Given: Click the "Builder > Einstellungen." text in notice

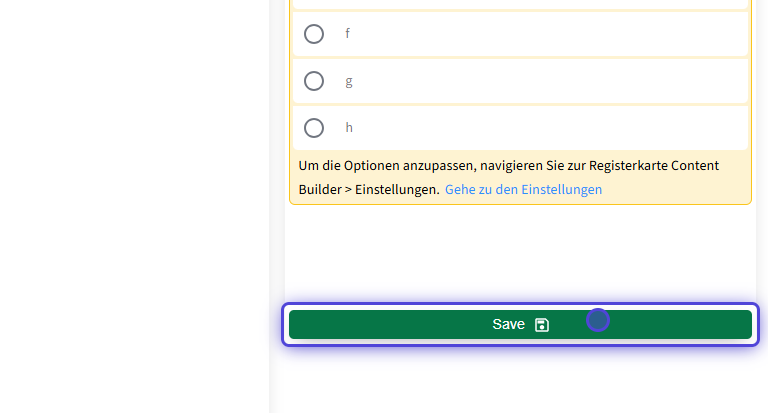Looking at the screenshot, I should [x=368, y=189].
